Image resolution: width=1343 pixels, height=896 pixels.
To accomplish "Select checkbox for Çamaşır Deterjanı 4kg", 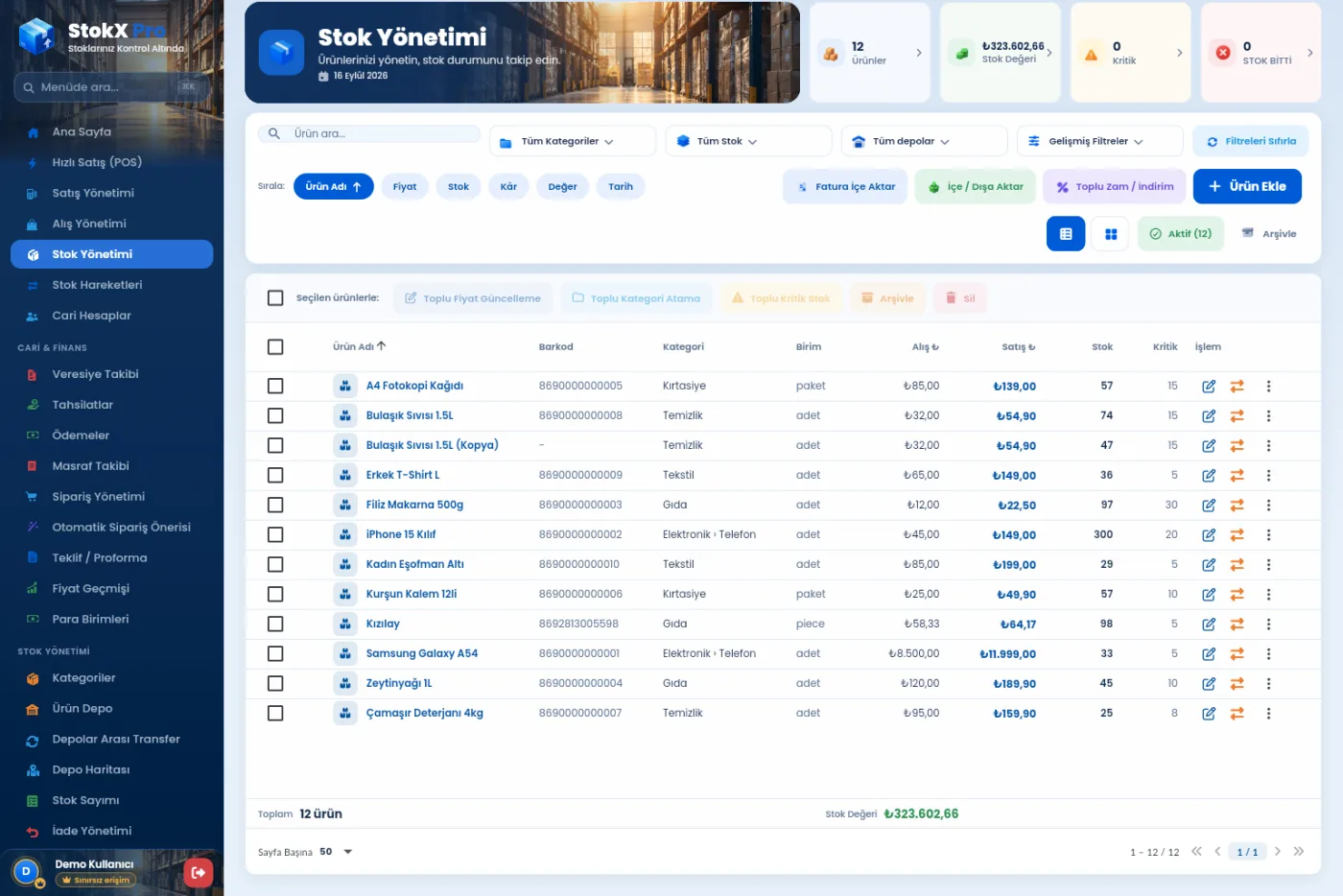I will click(275, 713).
